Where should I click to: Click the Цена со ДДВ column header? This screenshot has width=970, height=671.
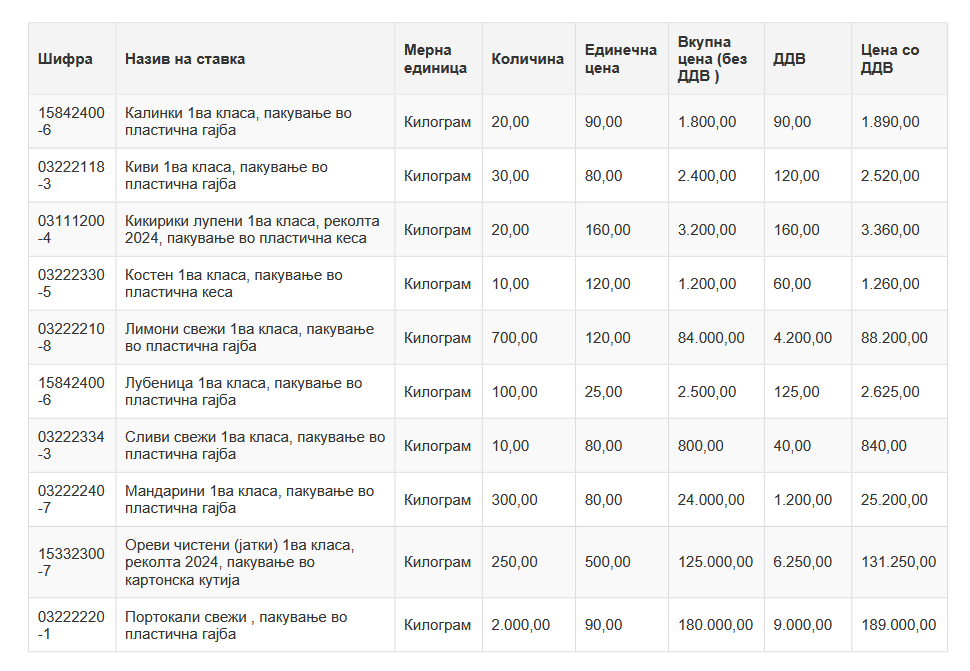pyautogui.click(x=889, y=59)
